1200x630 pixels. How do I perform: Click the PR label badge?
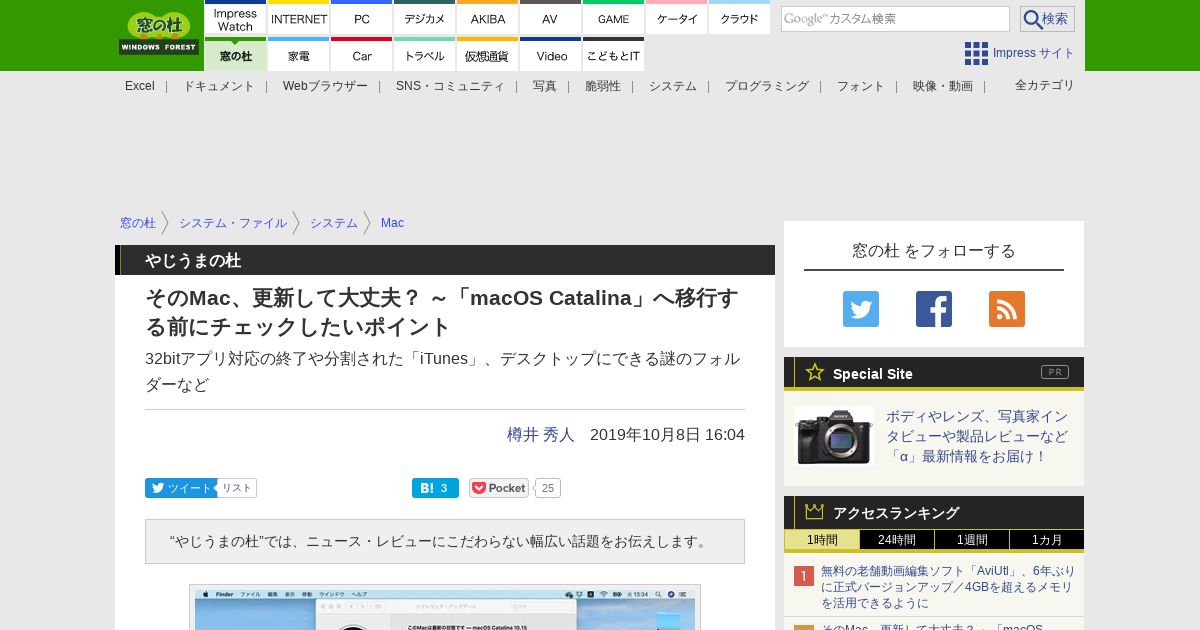[1055, 372]
